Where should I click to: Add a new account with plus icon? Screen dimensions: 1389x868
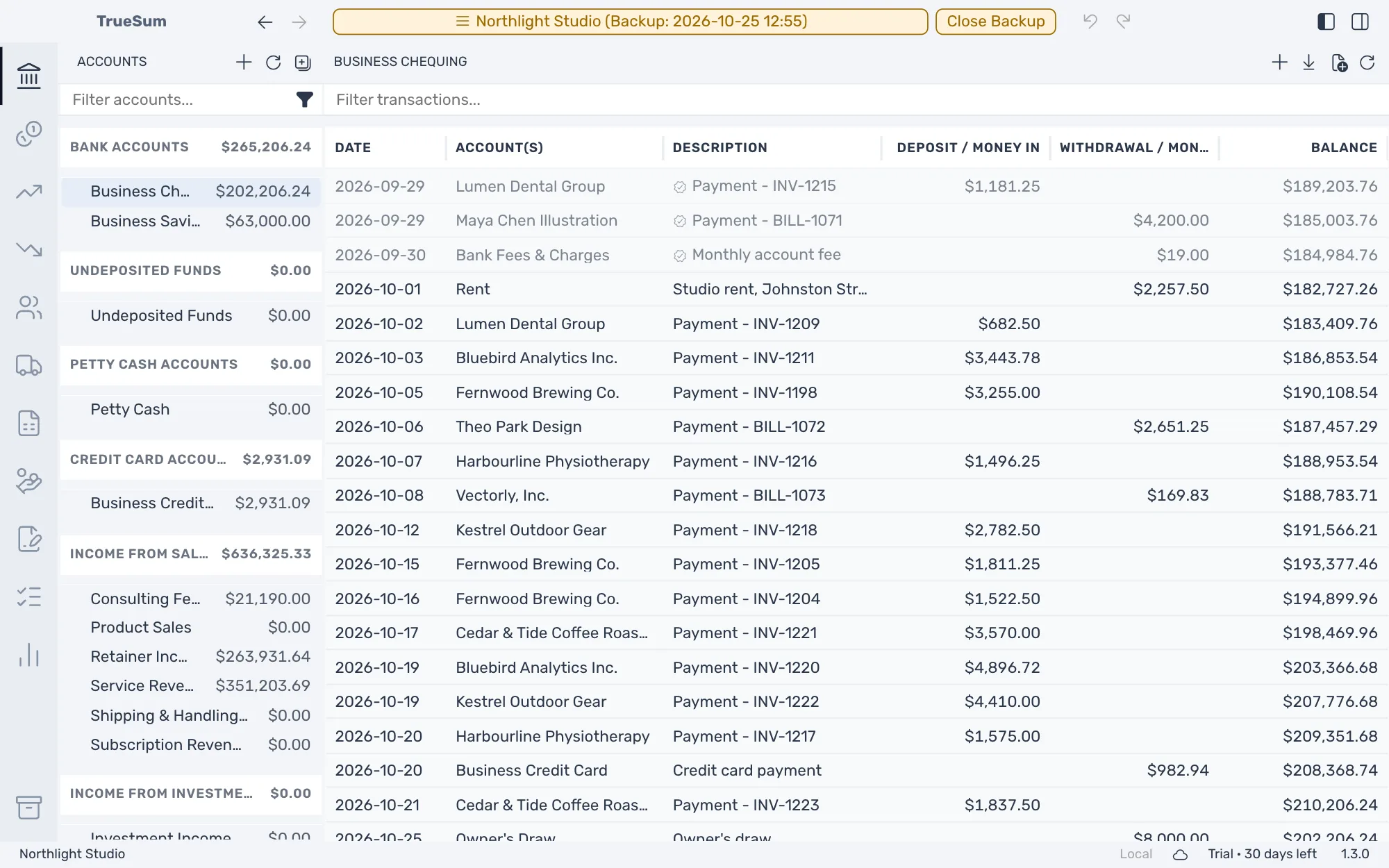click(x=243, y=62)
